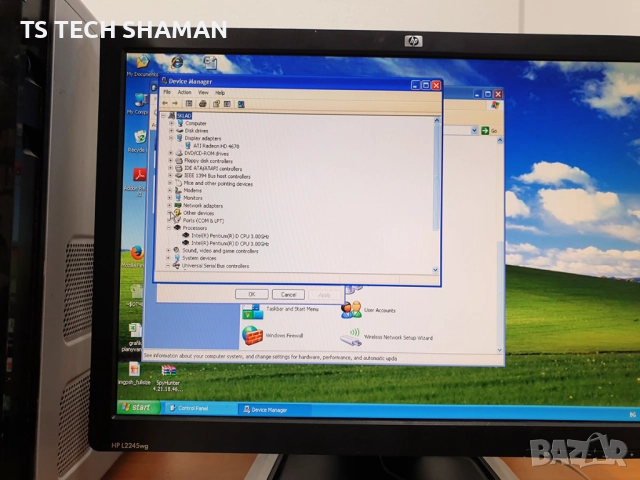
Task: Click Control Panel scrollbar down arrow
Action: pos(500,350)
